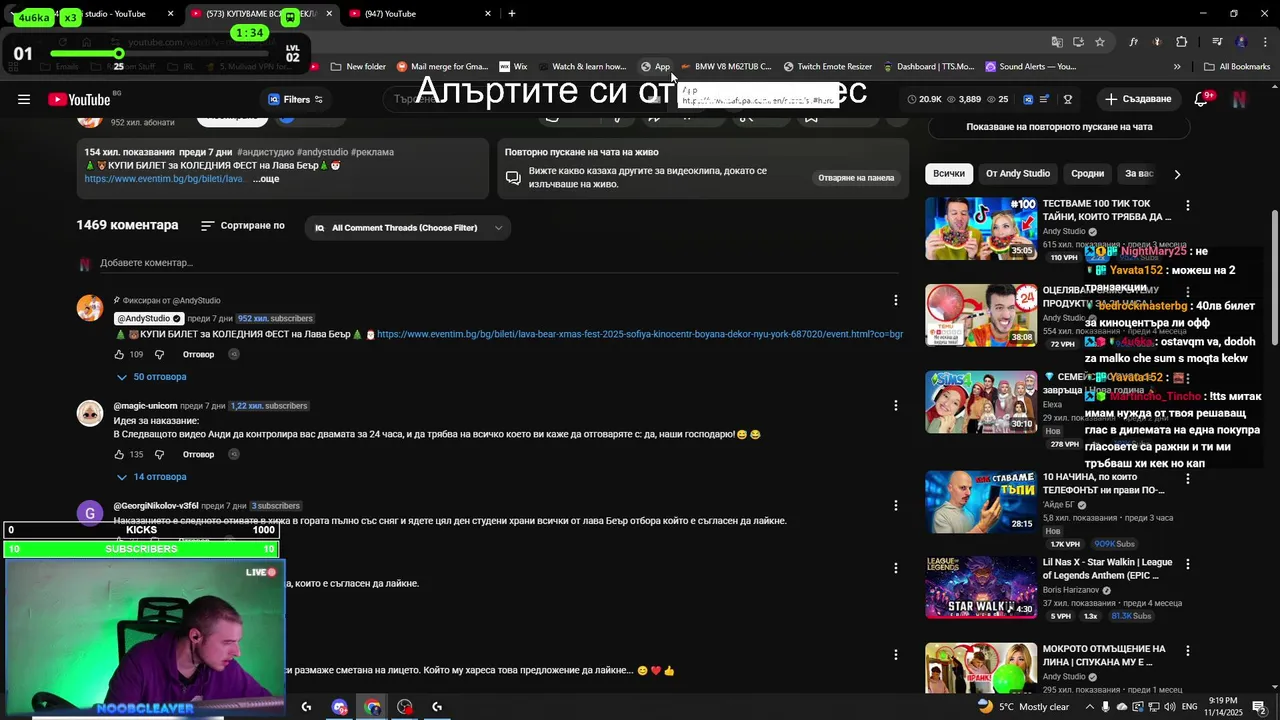Open Twitch Emote Resizer bookmark
Viewport: 1280px width, 720px height.
tap(828, 67)
